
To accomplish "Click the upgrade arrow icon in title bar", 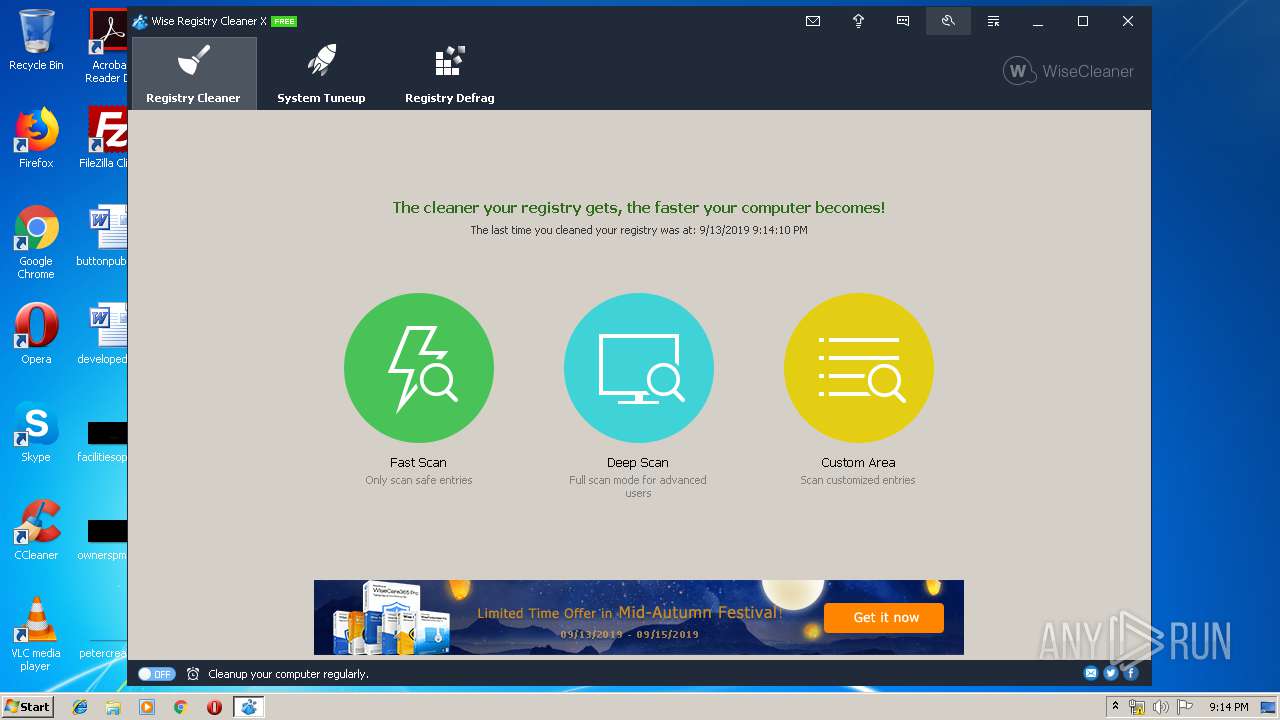I will click(858, 21).
